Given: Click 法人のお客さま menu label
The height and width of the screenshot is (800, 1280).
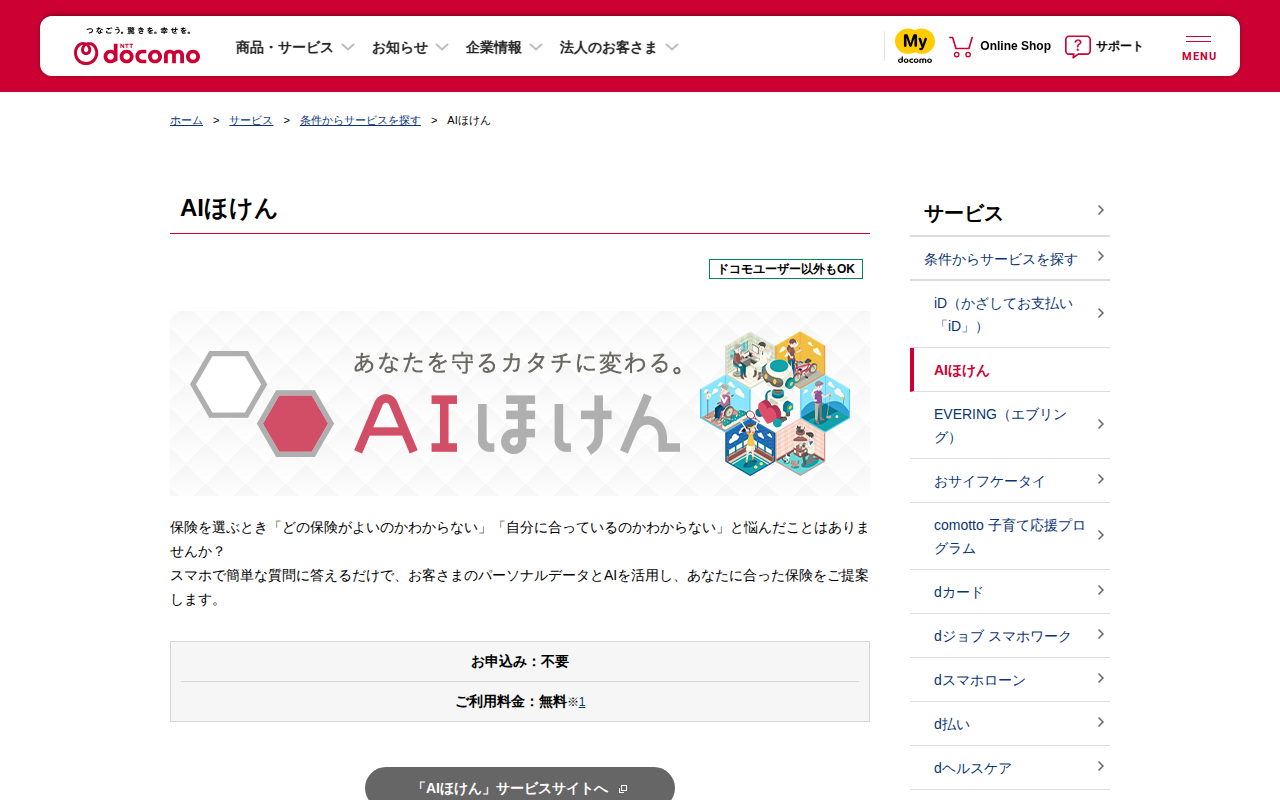Looking at the screenshot, I should click(608, 47).
